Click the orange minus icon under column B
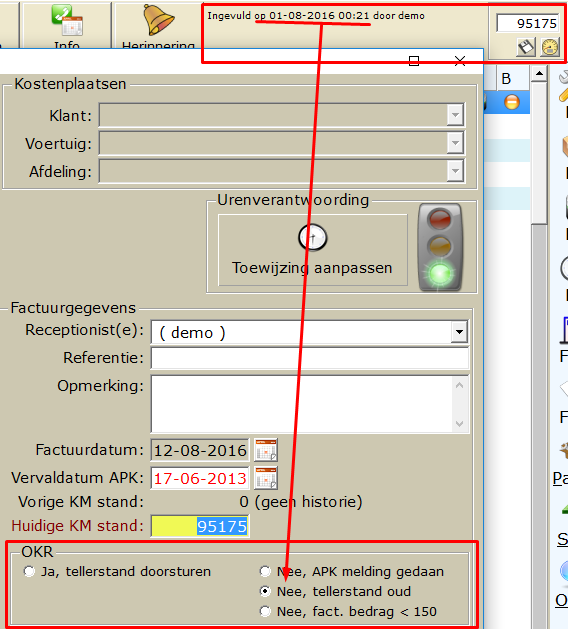This screenshot has height=629, width=569. 512,102
